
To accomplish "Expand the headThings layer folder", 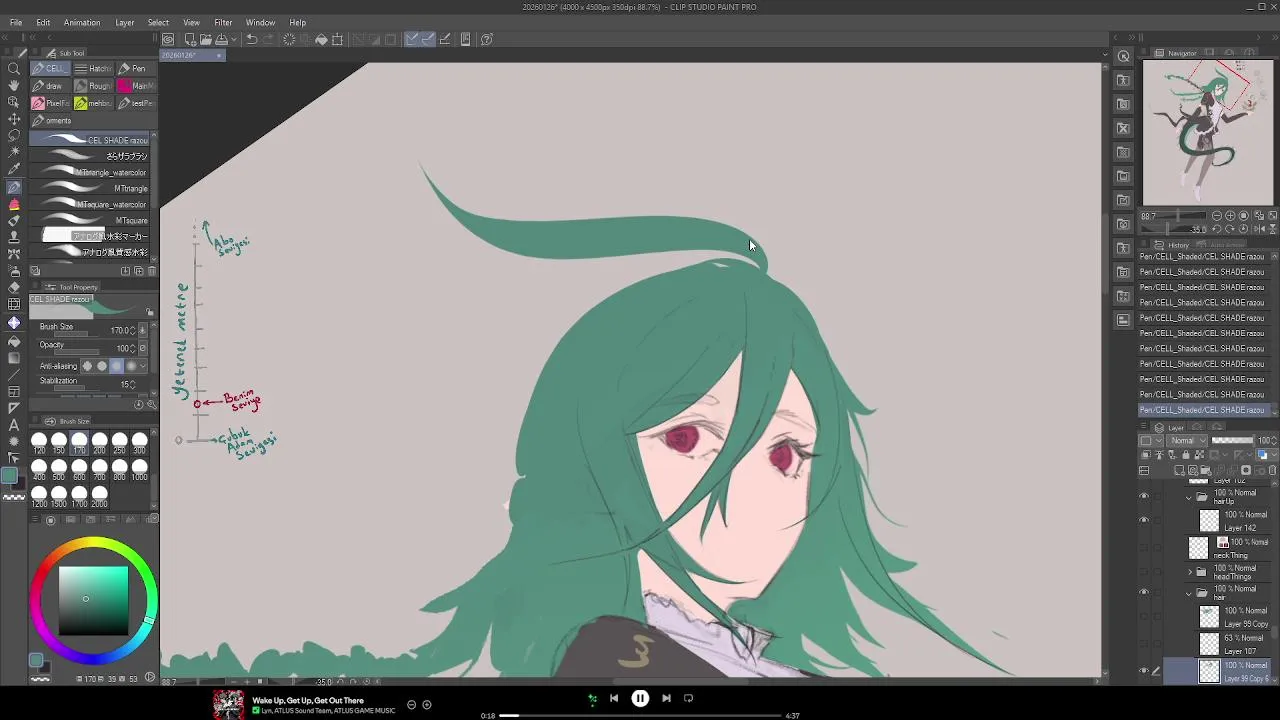I will click(1189, 572).
